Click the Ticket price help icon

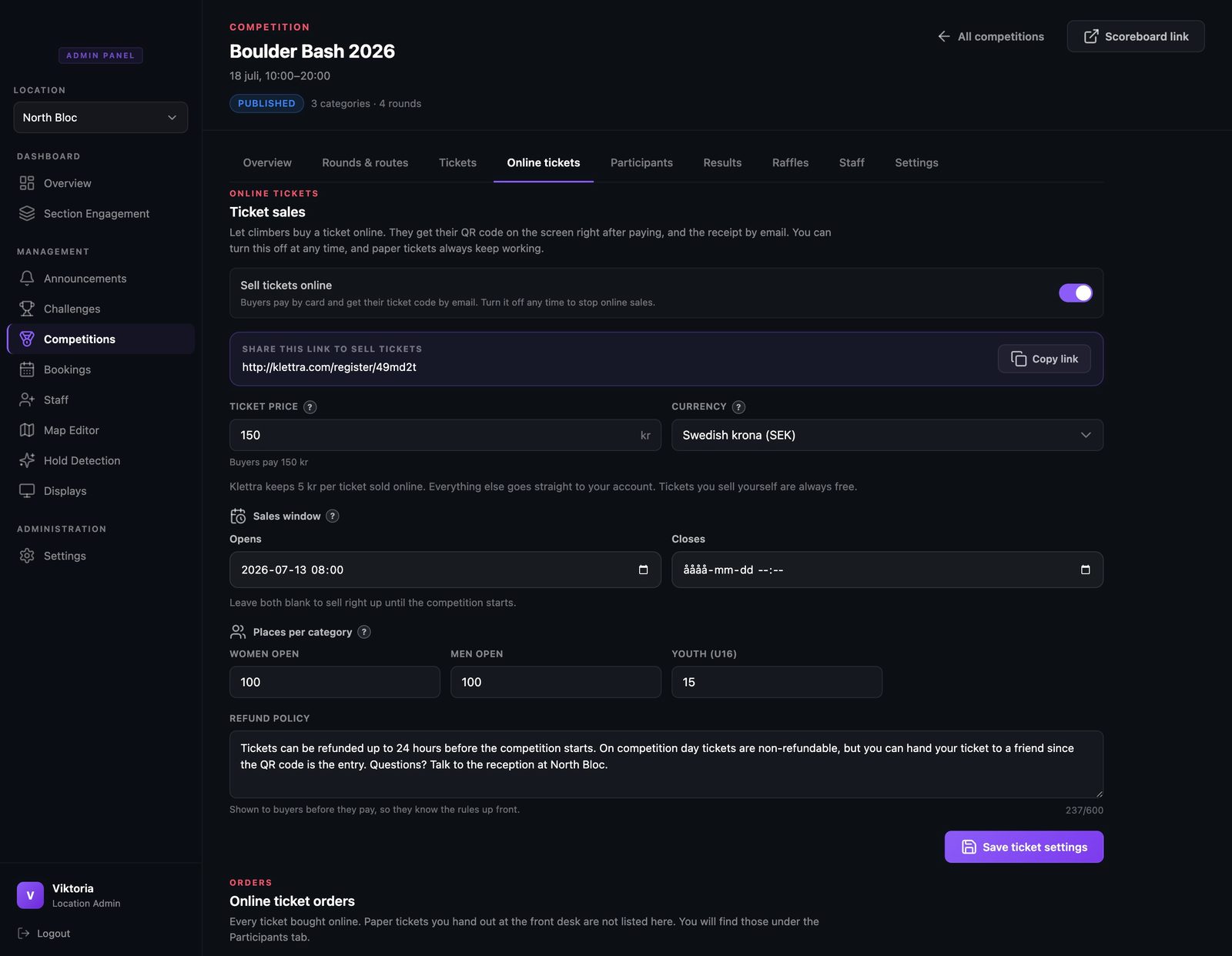[310, 407]
